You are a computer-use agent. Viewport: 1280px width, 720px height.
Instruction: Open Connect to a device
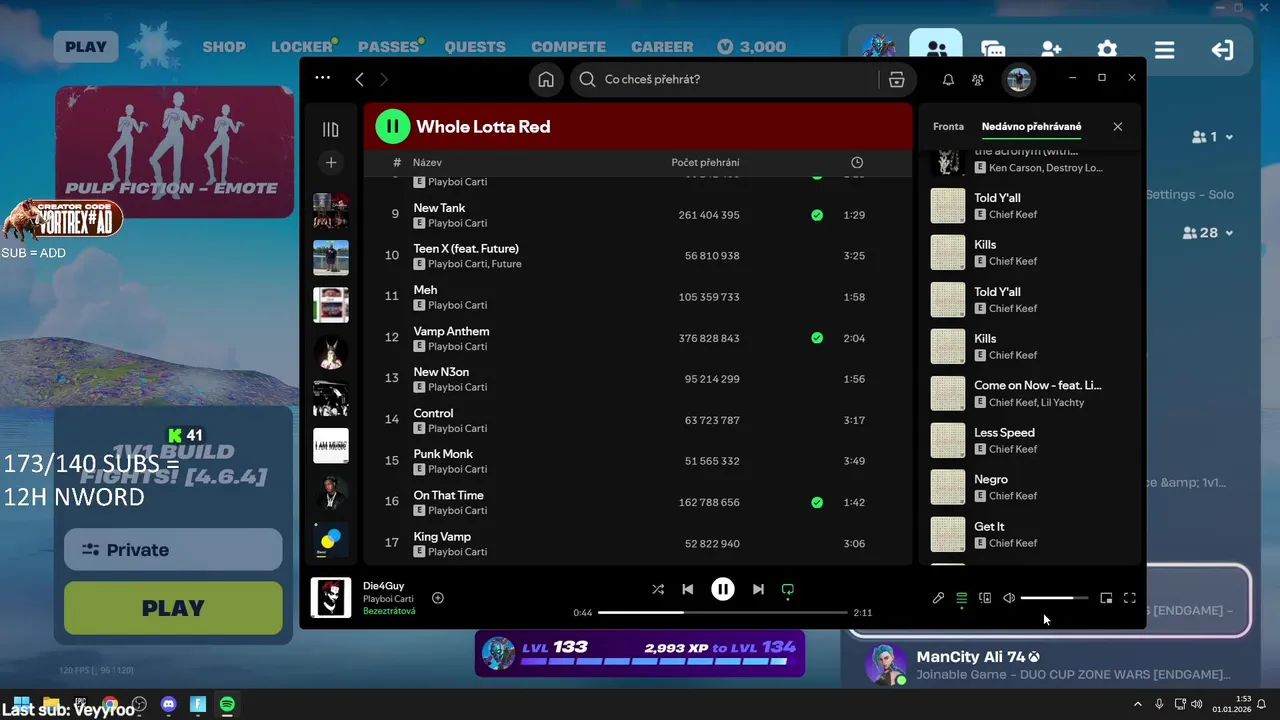[985, 598]
